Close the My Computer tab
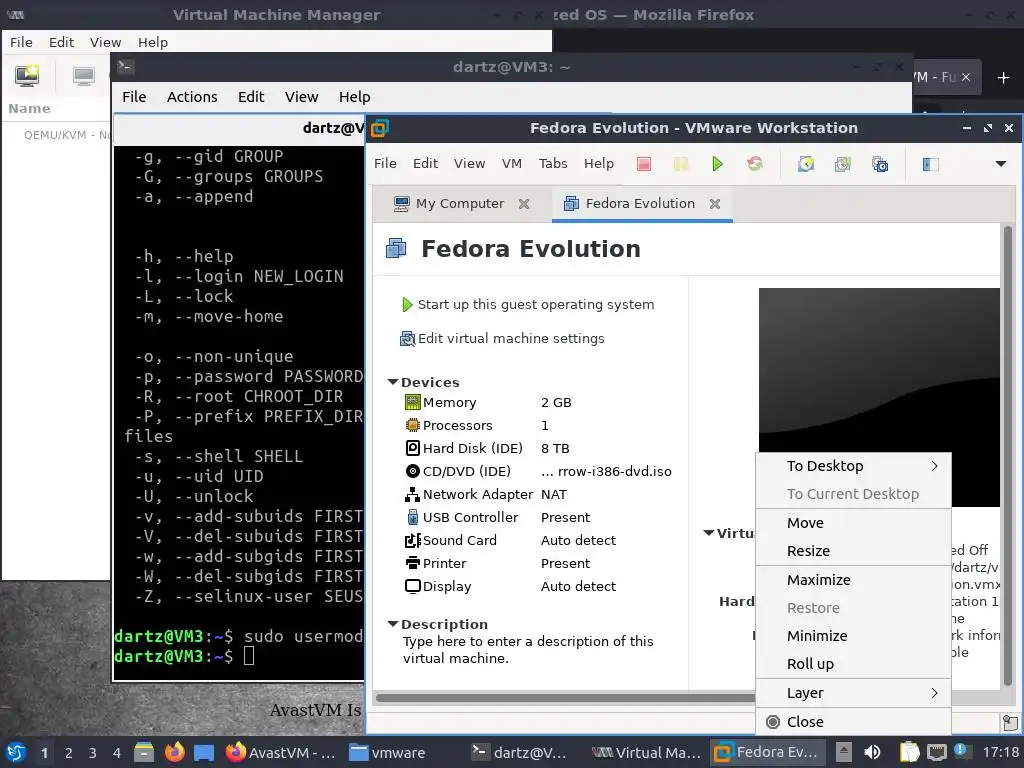 [524, 204]
